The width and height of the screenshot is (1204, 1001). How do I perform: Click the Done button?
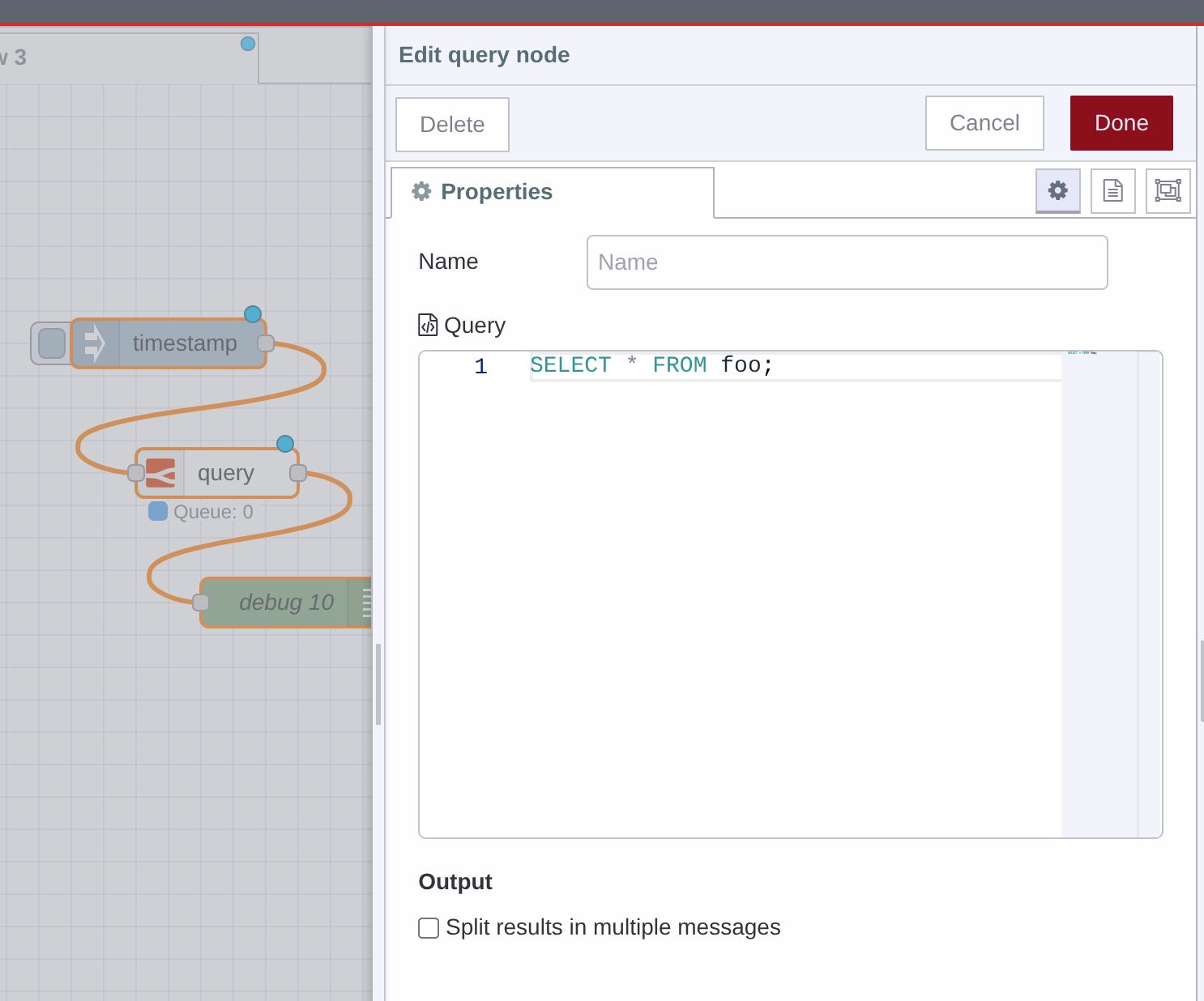click(x=1121, y=123)
